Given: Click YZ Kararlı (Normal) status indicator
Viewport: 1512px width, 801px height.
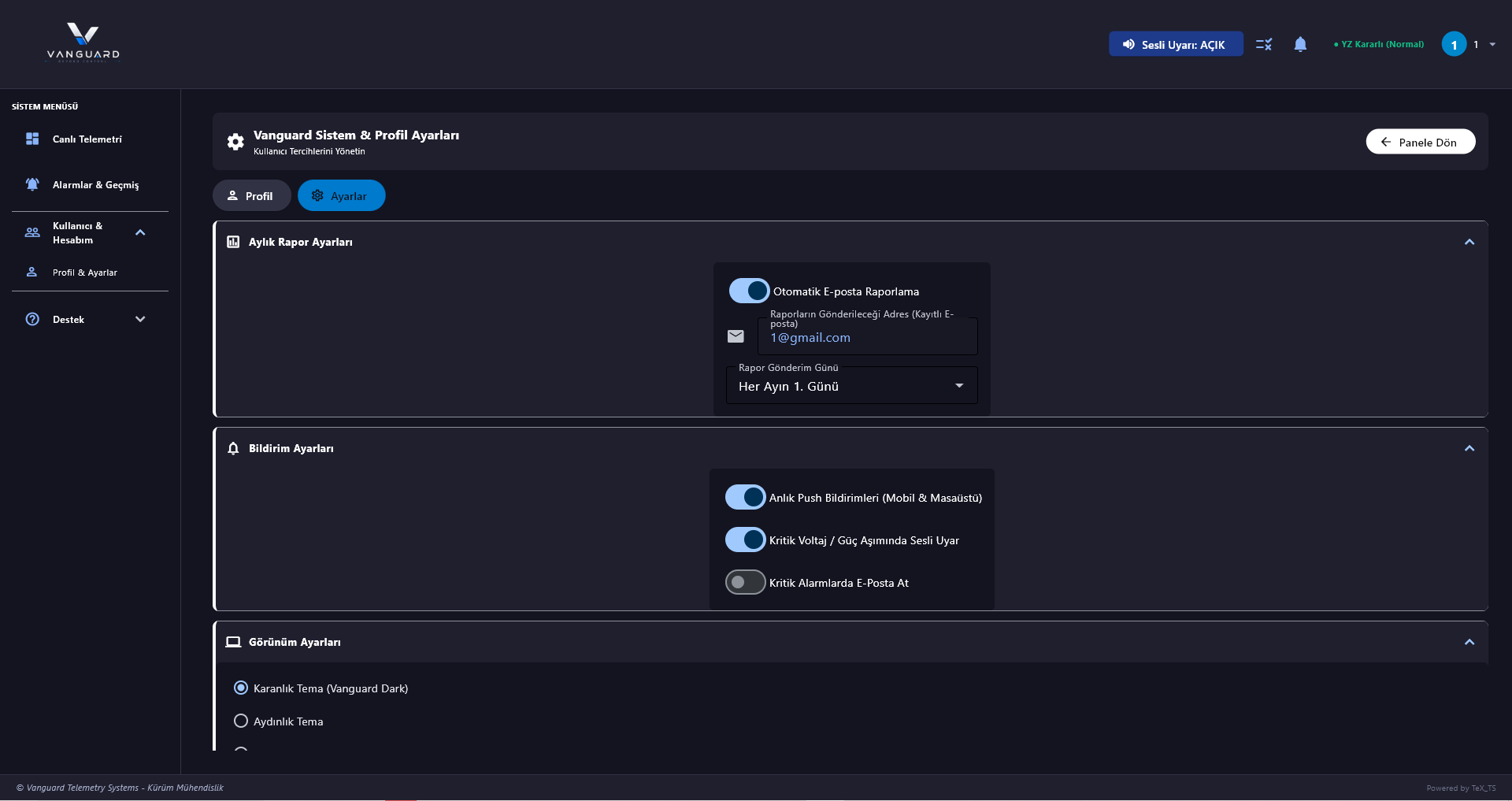Looking at the screenshot, I should click(x=1379, y=44).
